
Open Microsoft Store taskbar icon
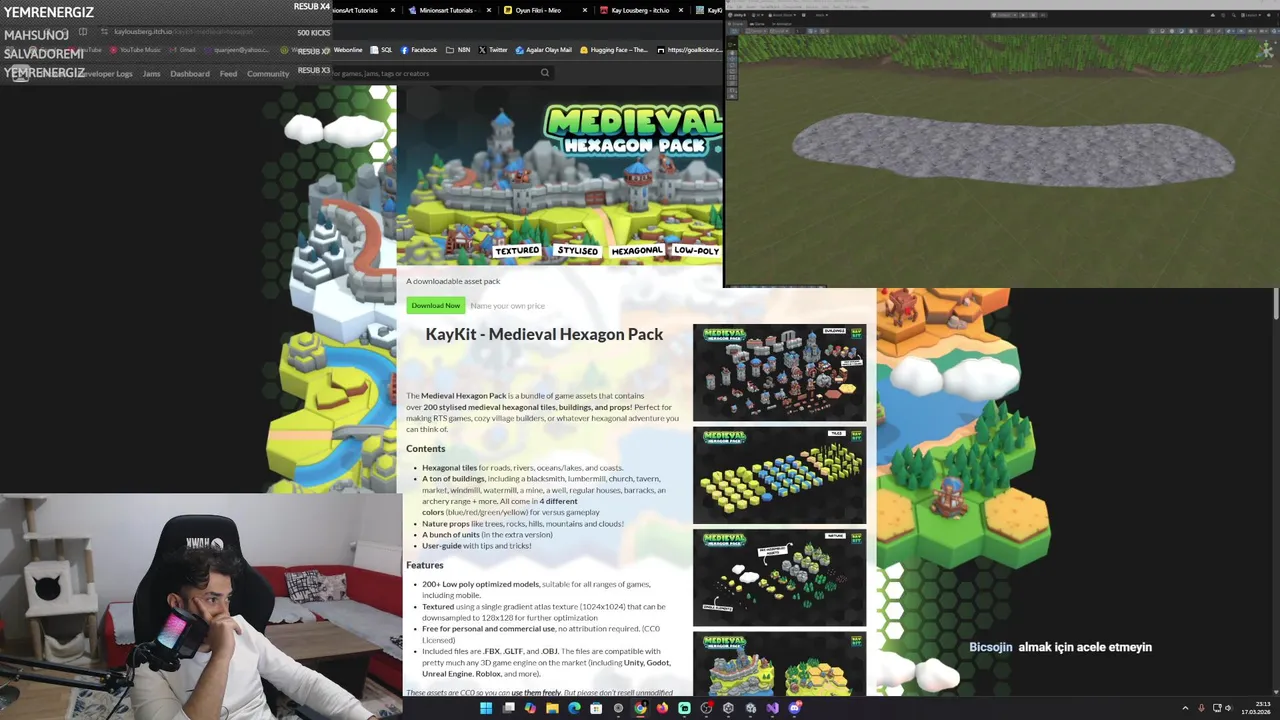tap(596, 708)
